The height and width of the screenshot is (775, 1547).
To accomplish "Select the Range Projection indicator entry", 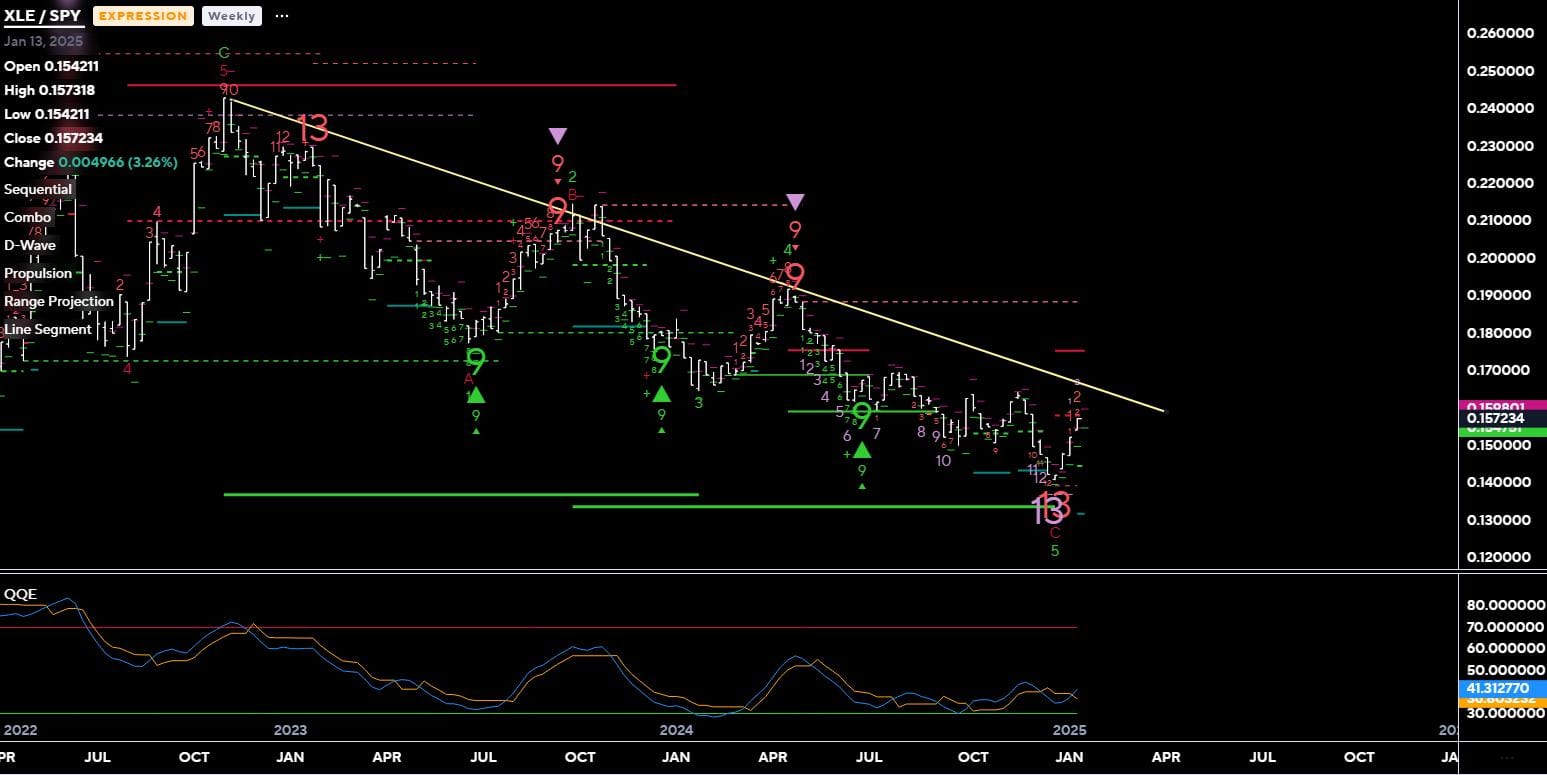I will pyautogui.click(x=59, y=301).
